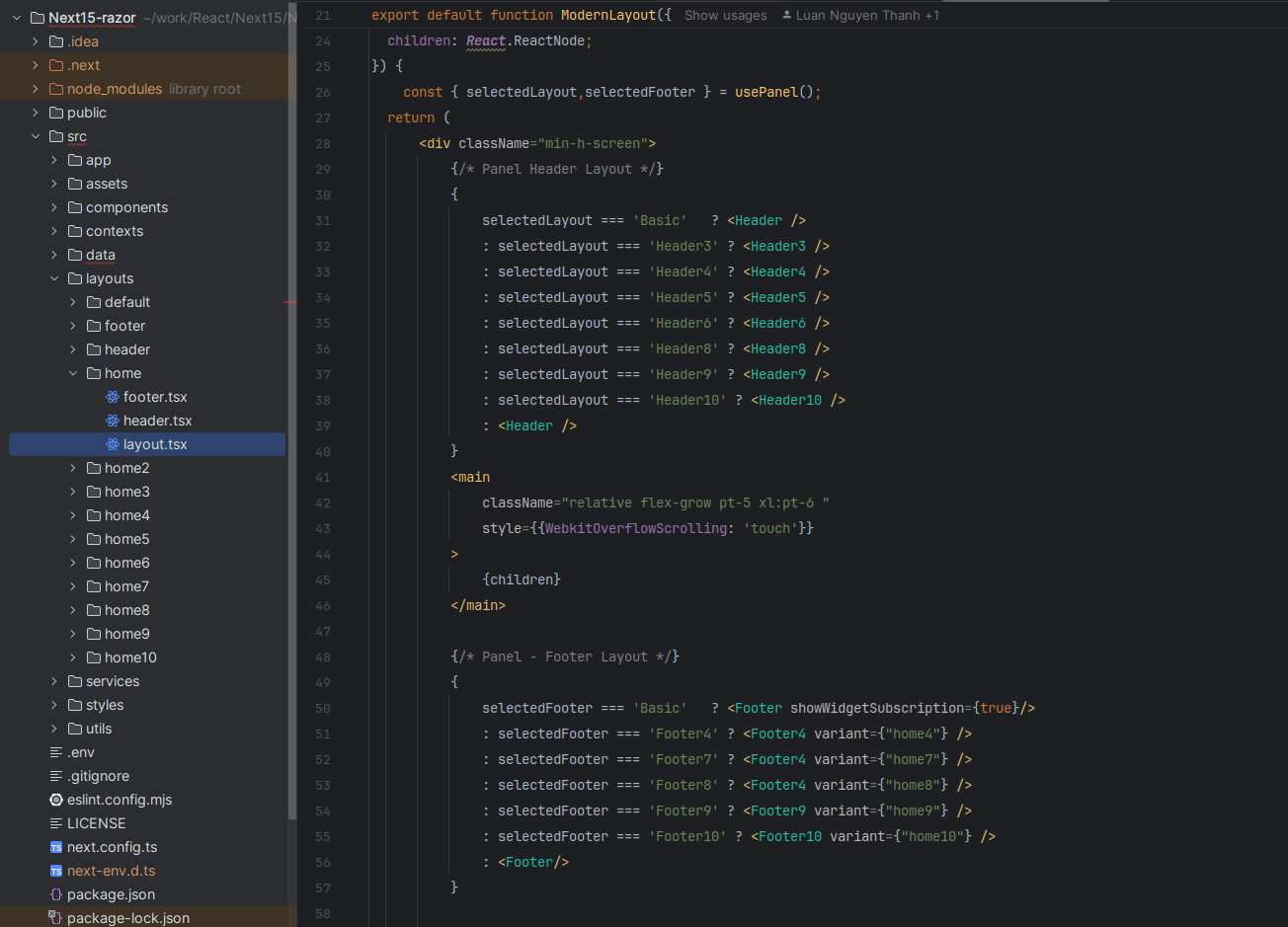Expand the components folder

pyautogui.click(x=54, y=207)
